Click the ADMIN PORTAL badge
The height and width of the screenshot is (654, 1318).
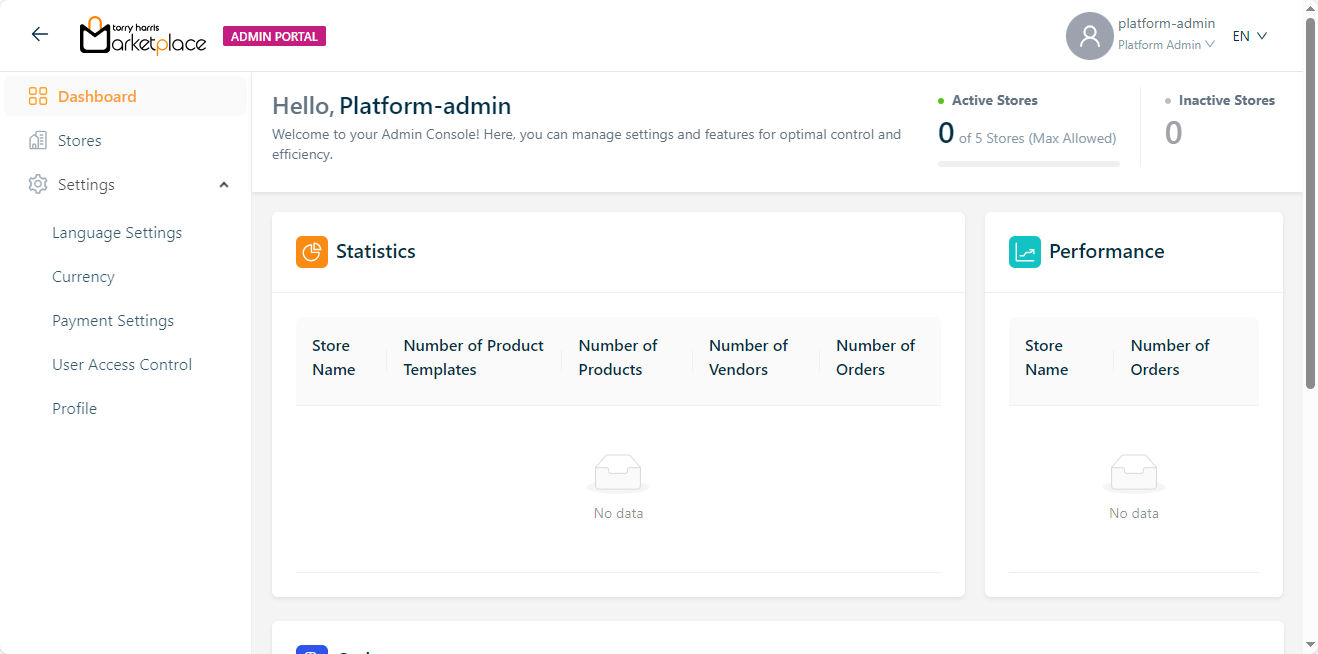[x=274, y=37]
